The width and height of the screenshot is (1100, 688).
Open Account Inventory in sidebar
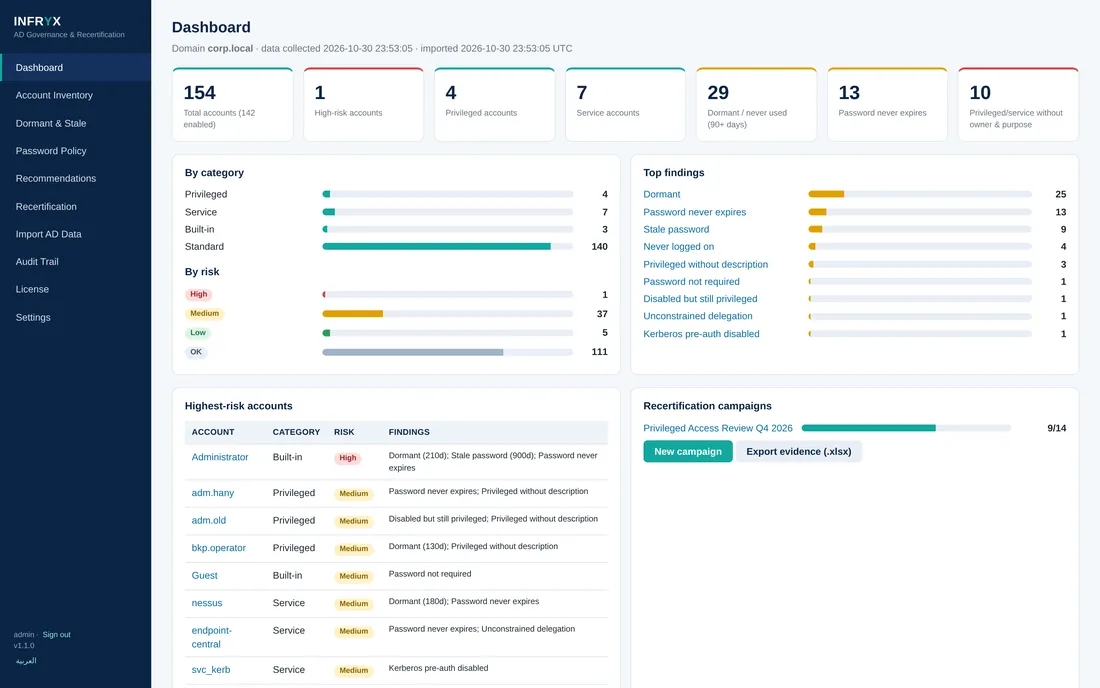[x=54, y=95]
